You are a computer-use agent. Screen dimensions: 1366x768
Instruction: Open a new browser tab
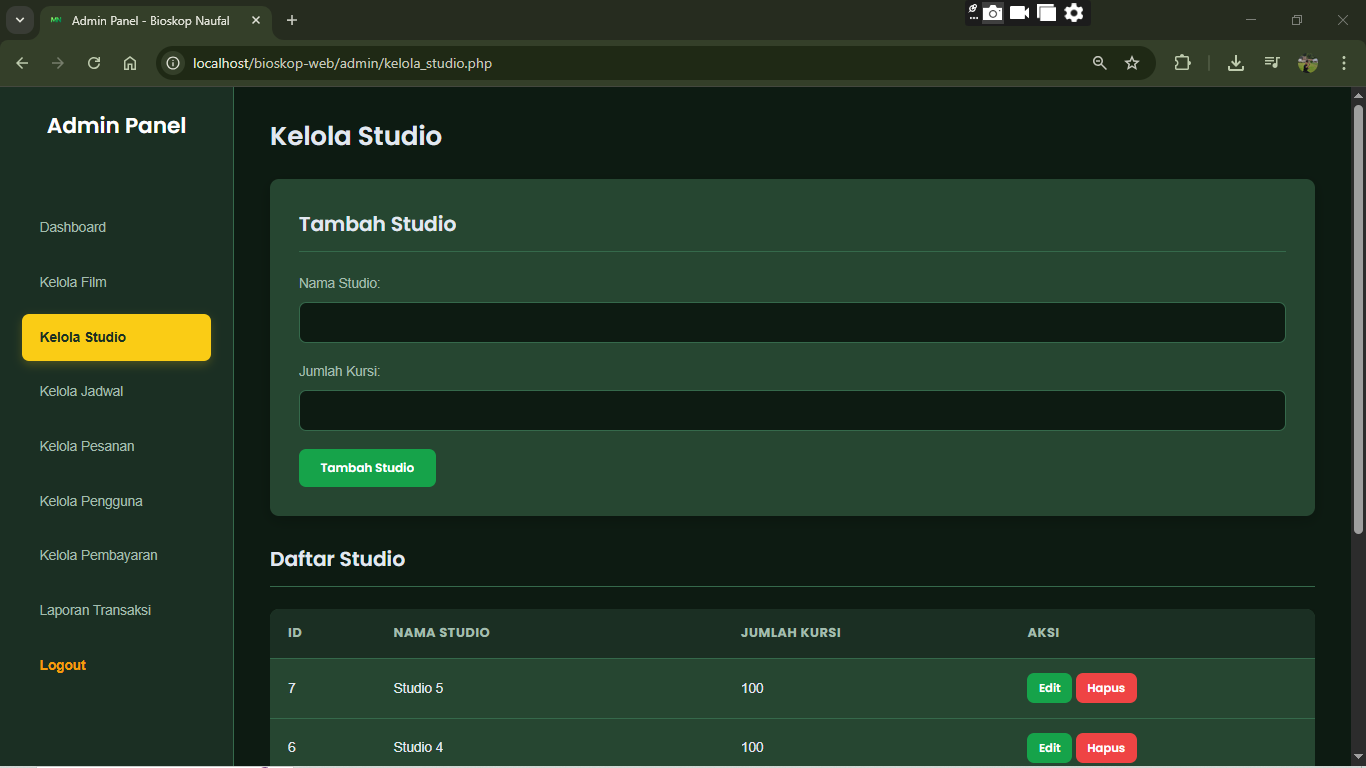coord(292,20)
